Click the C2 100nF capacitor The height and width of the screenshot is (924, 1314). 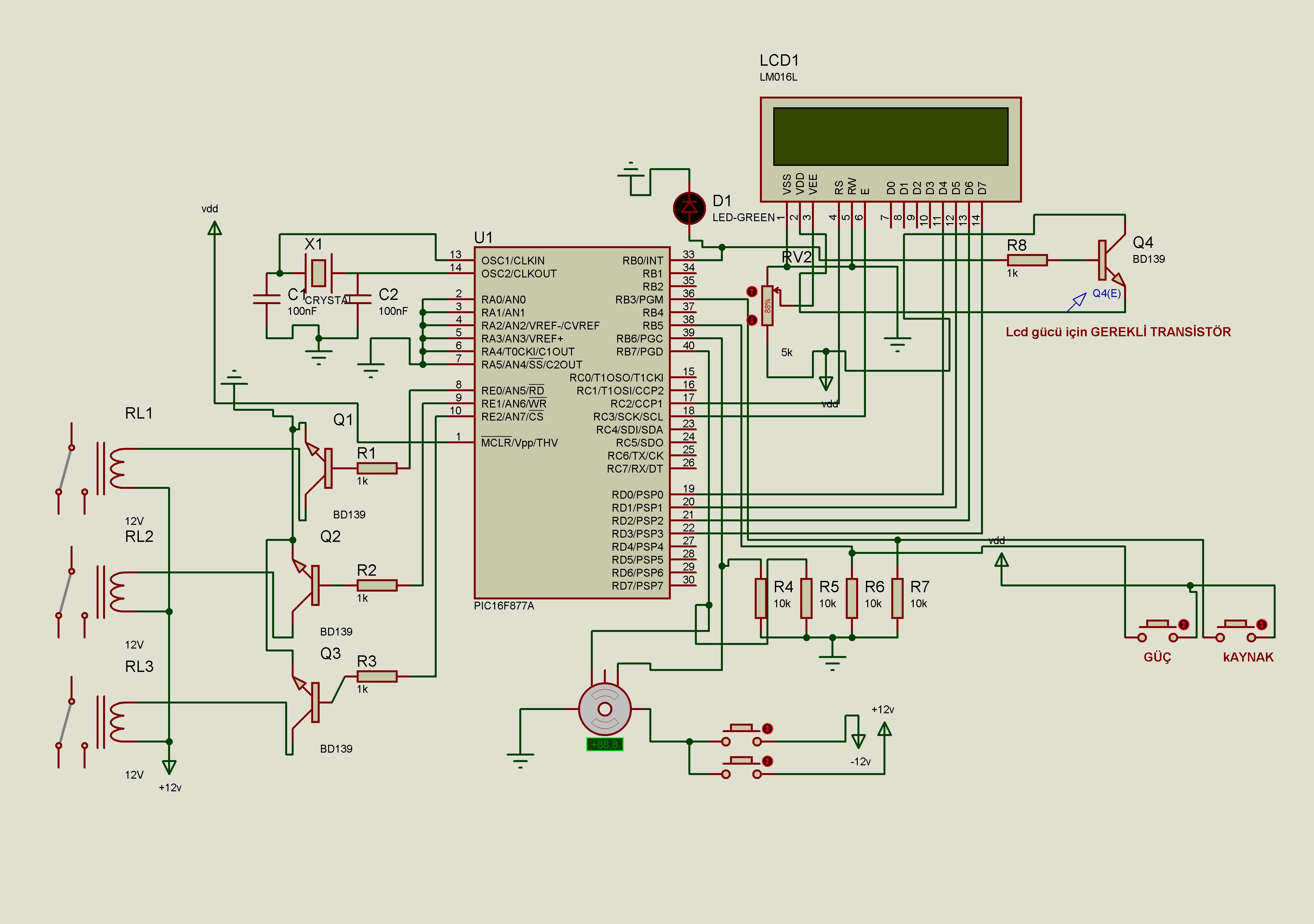358,299
